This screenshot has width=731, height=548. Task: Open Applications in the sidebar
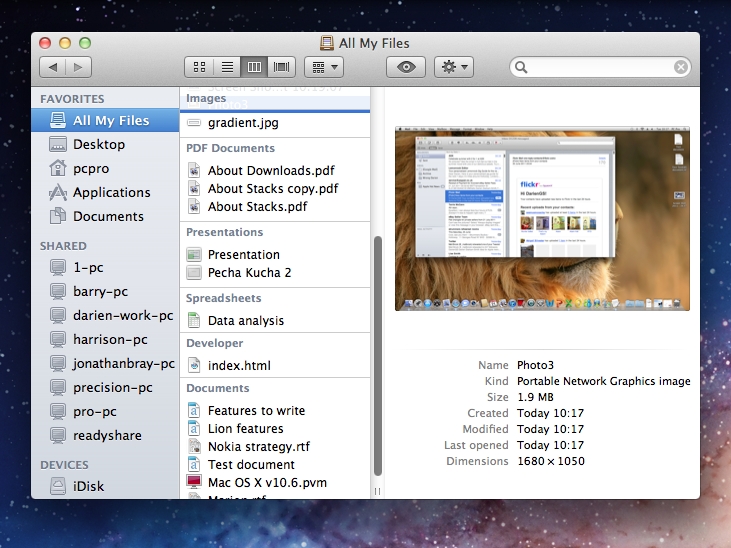pos(111,192)
